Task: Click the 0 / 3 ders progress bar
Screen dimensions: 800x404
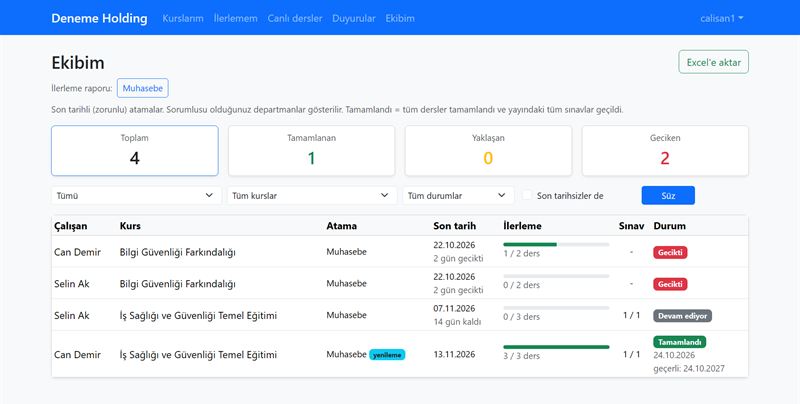Action: point(556,308)
